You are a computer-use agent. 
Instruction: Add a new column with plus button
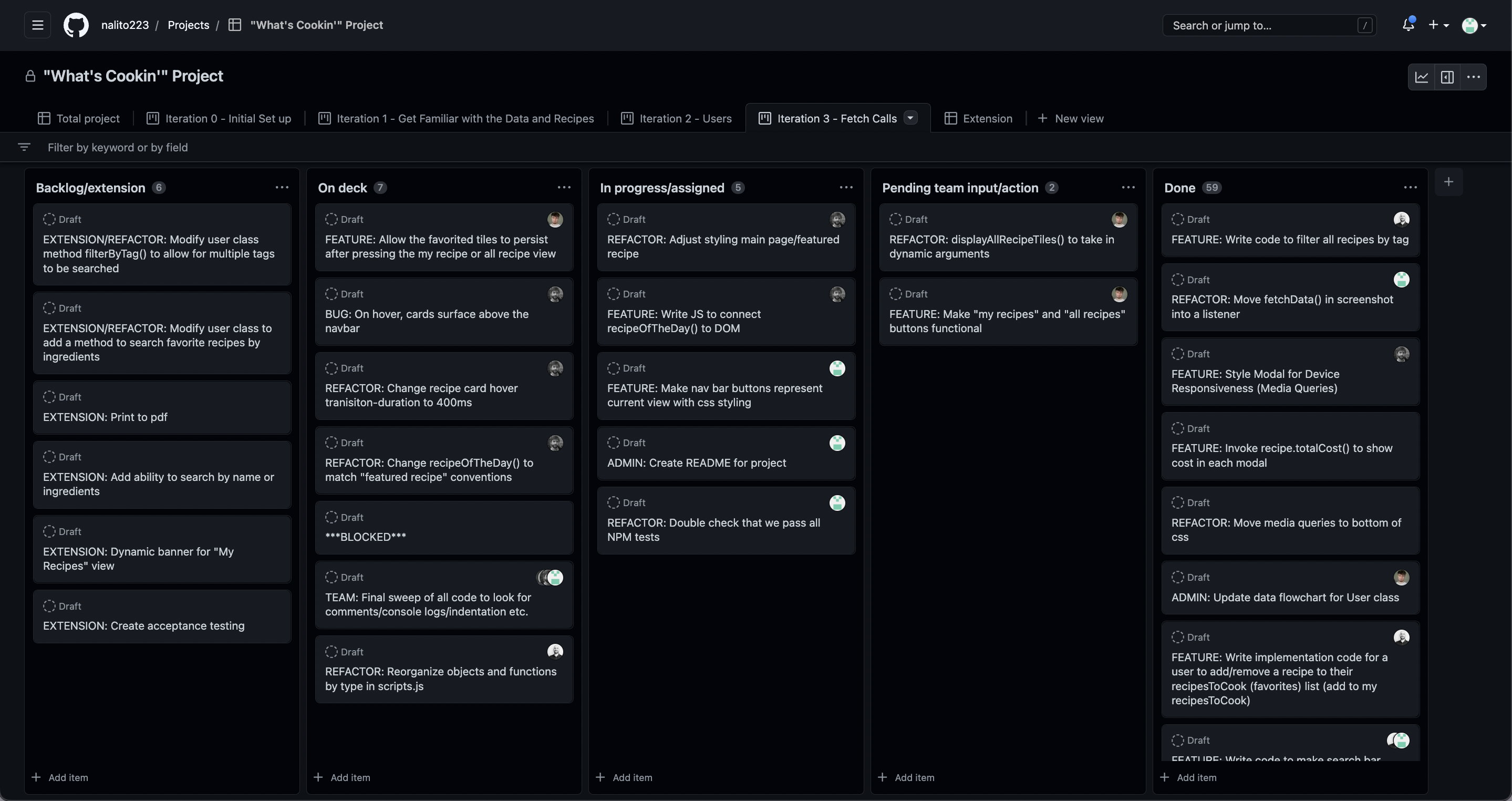1448,182
